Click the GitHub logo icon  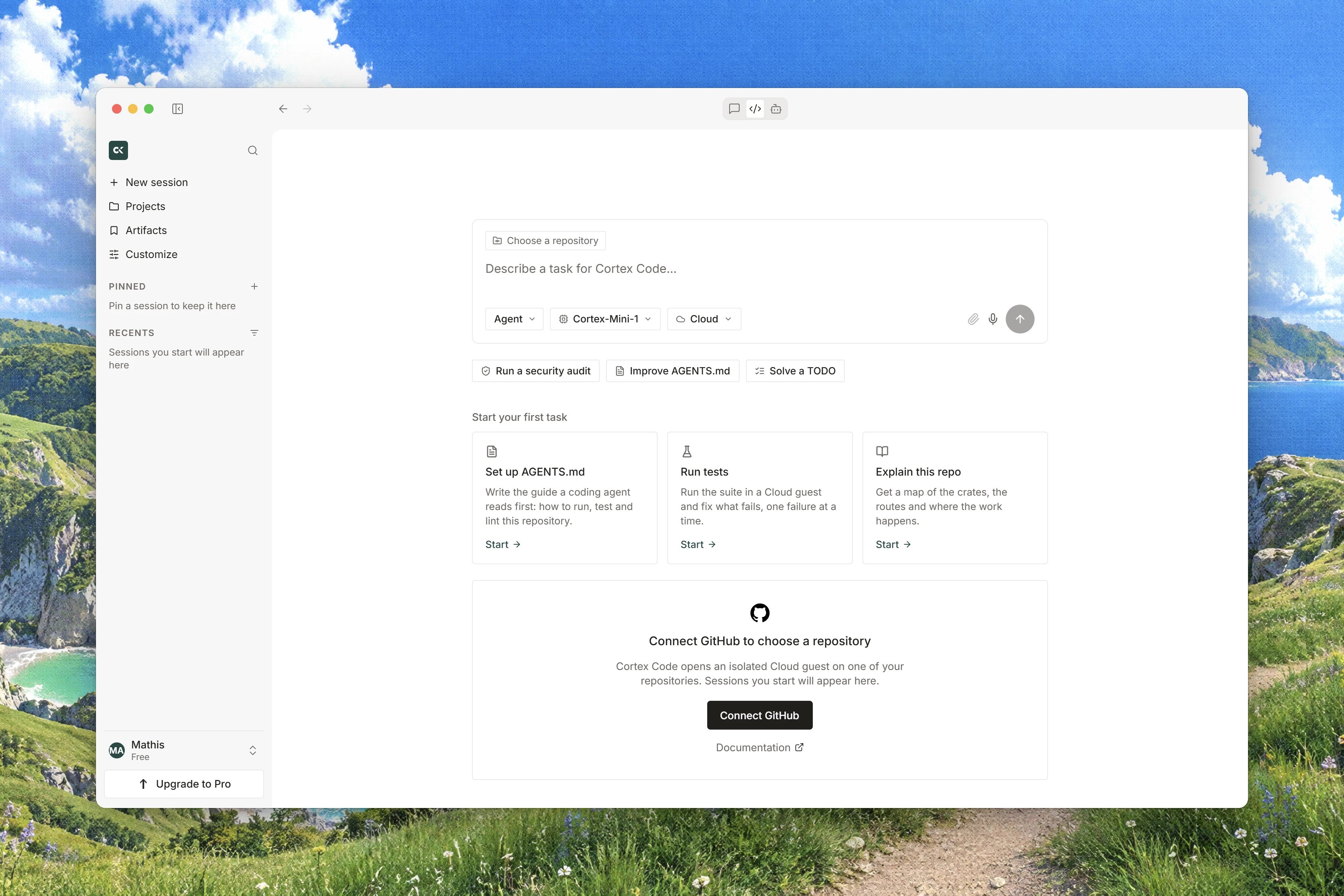(x=760, y=612)
